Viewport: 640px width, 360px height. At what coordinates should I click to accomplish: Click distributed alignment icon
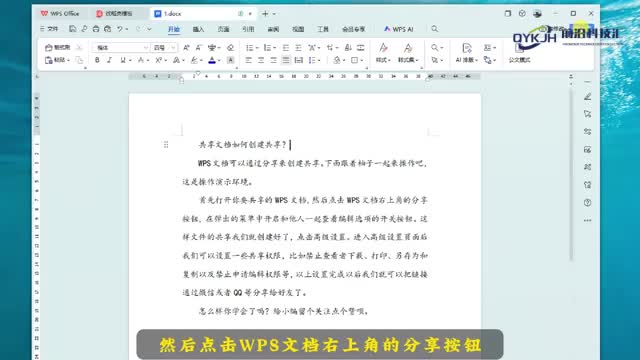click(299, 60)
